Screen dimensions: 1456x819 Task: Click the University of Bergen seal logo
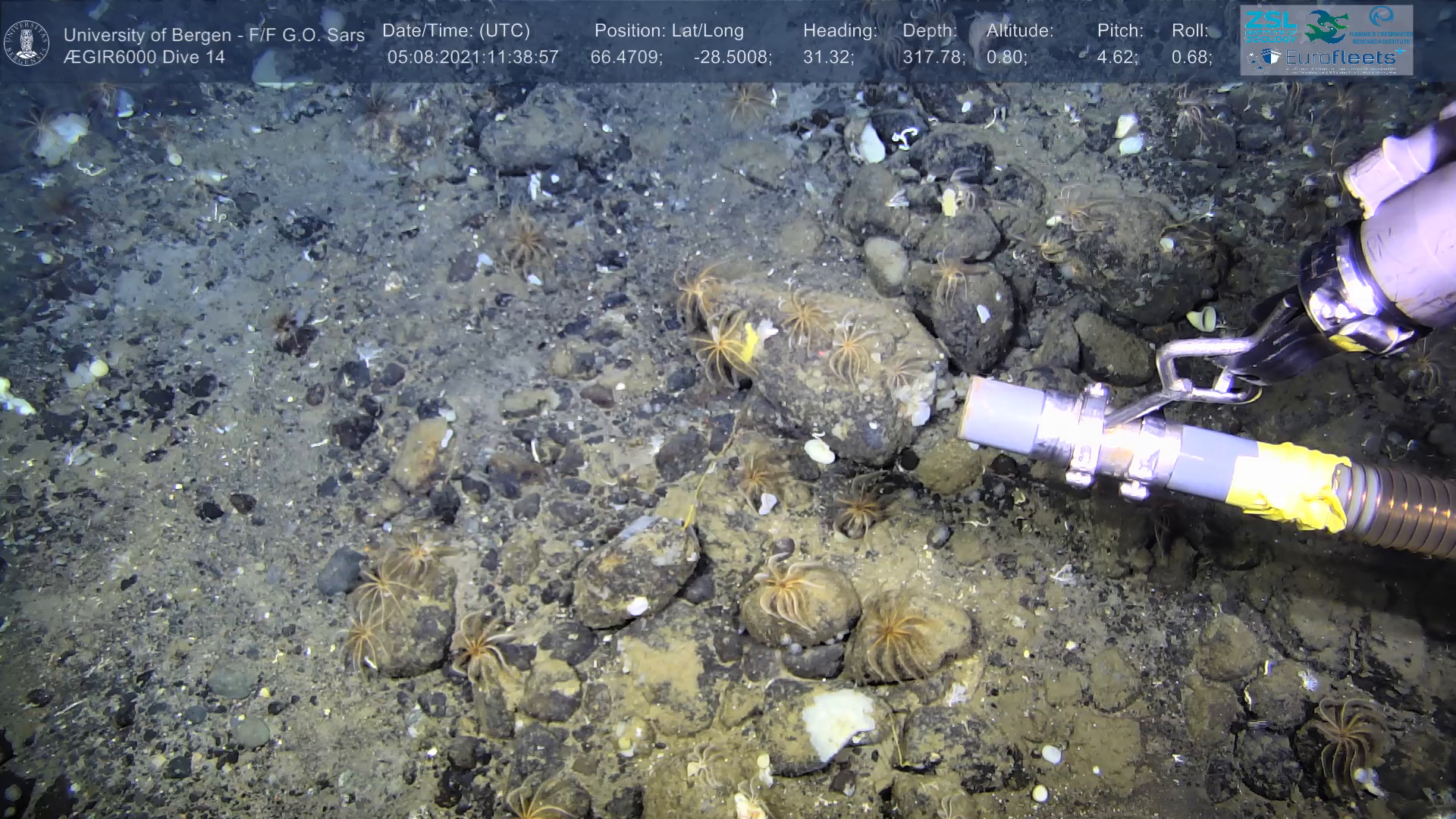pos(27,42)
